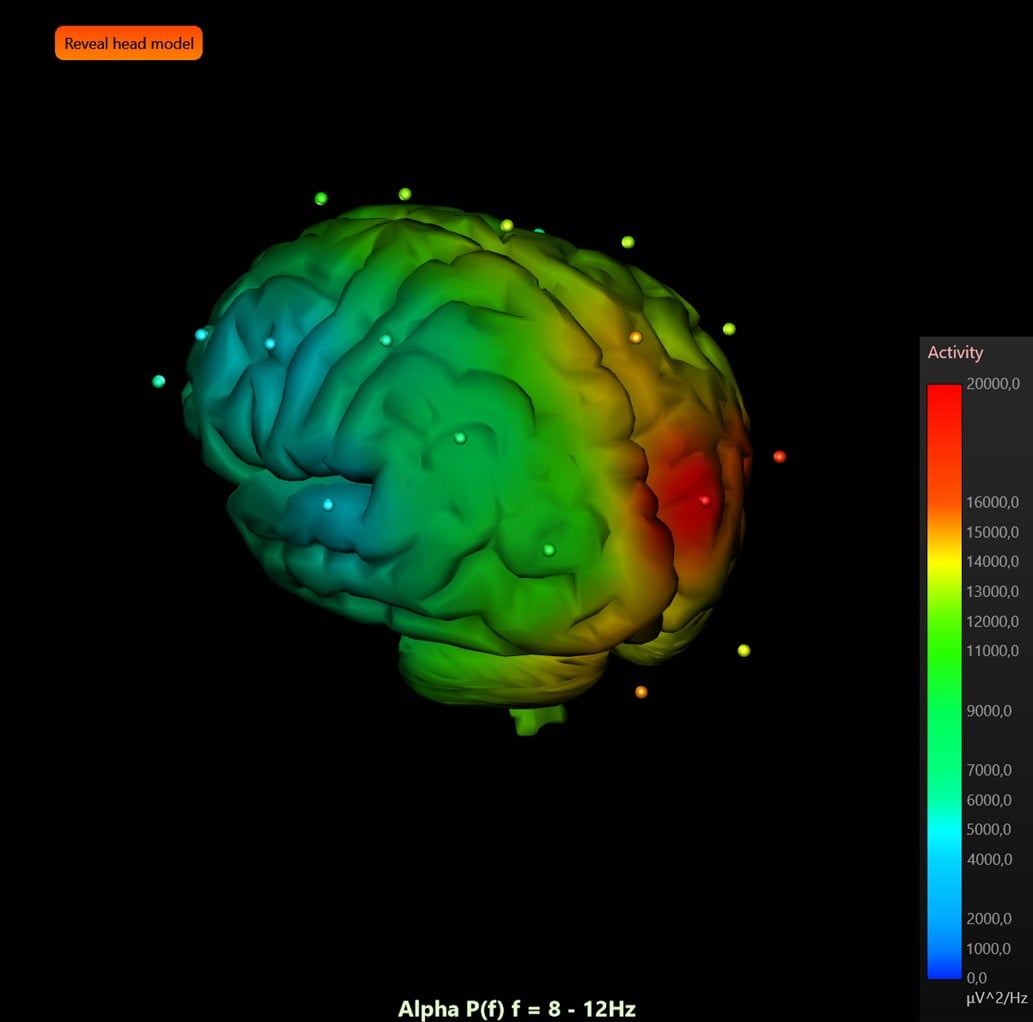
Task: Click the isolated cyan electrode at far left
Action: (x=158, y=381)
